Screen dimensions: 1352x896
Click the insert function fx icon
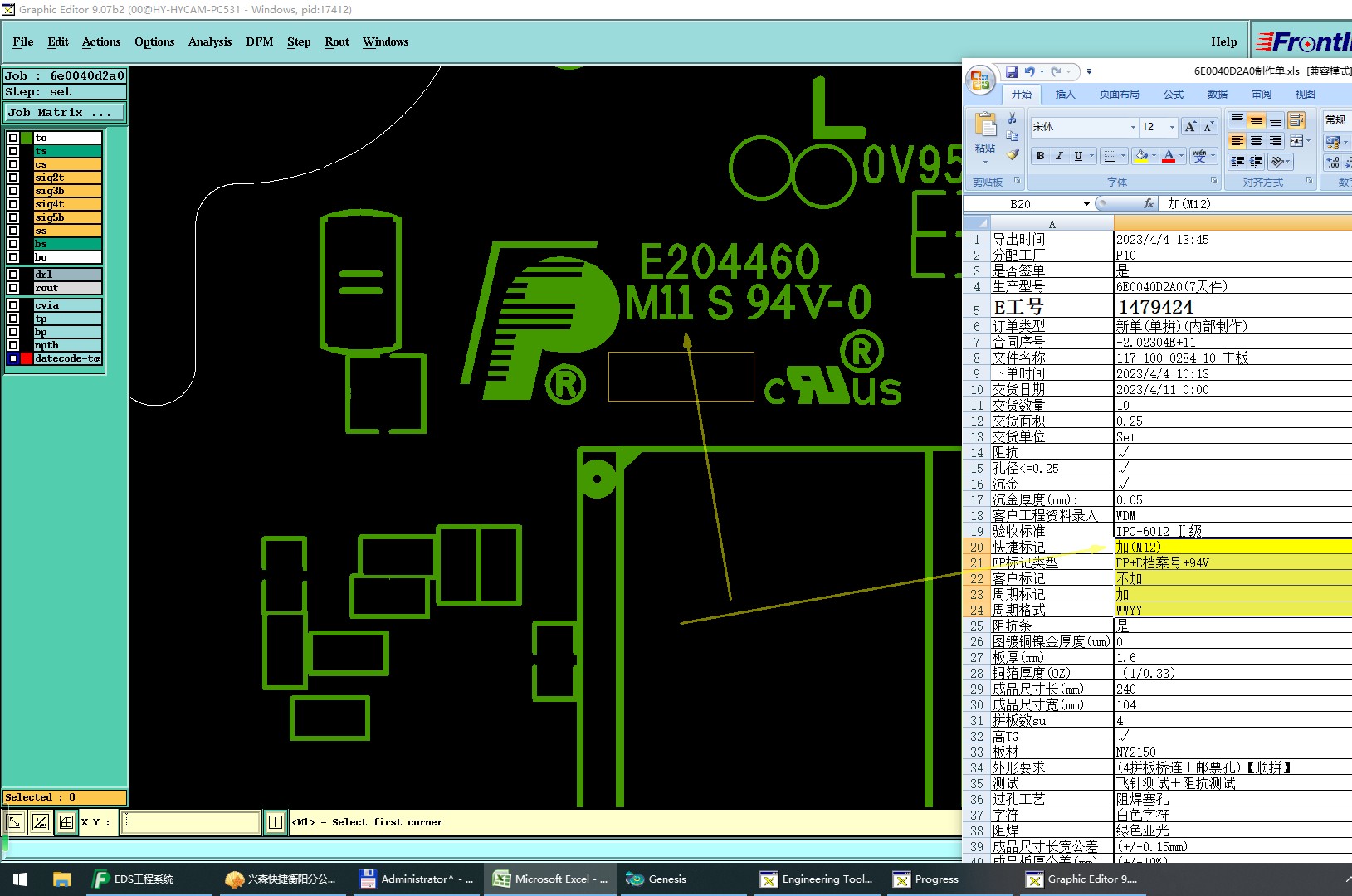click(1149, 203)
